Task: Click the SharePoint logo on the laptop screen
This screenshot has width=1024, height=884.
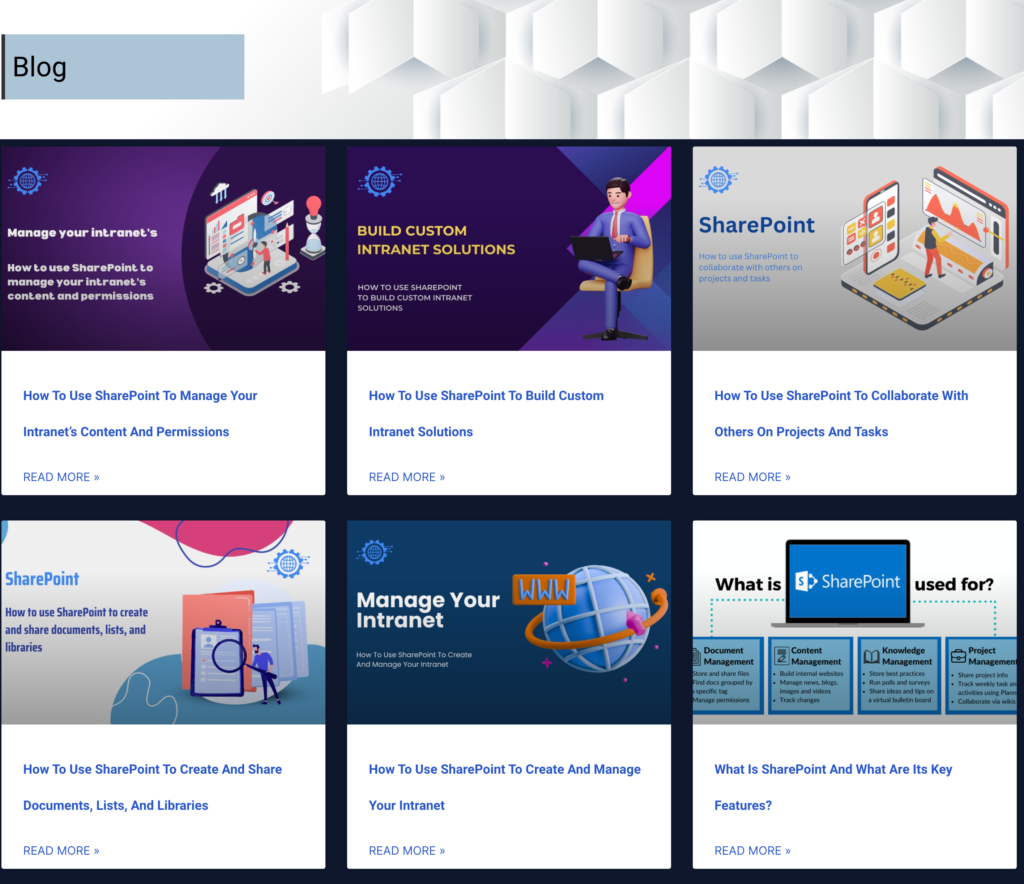Action: click(x=848, y=581)
